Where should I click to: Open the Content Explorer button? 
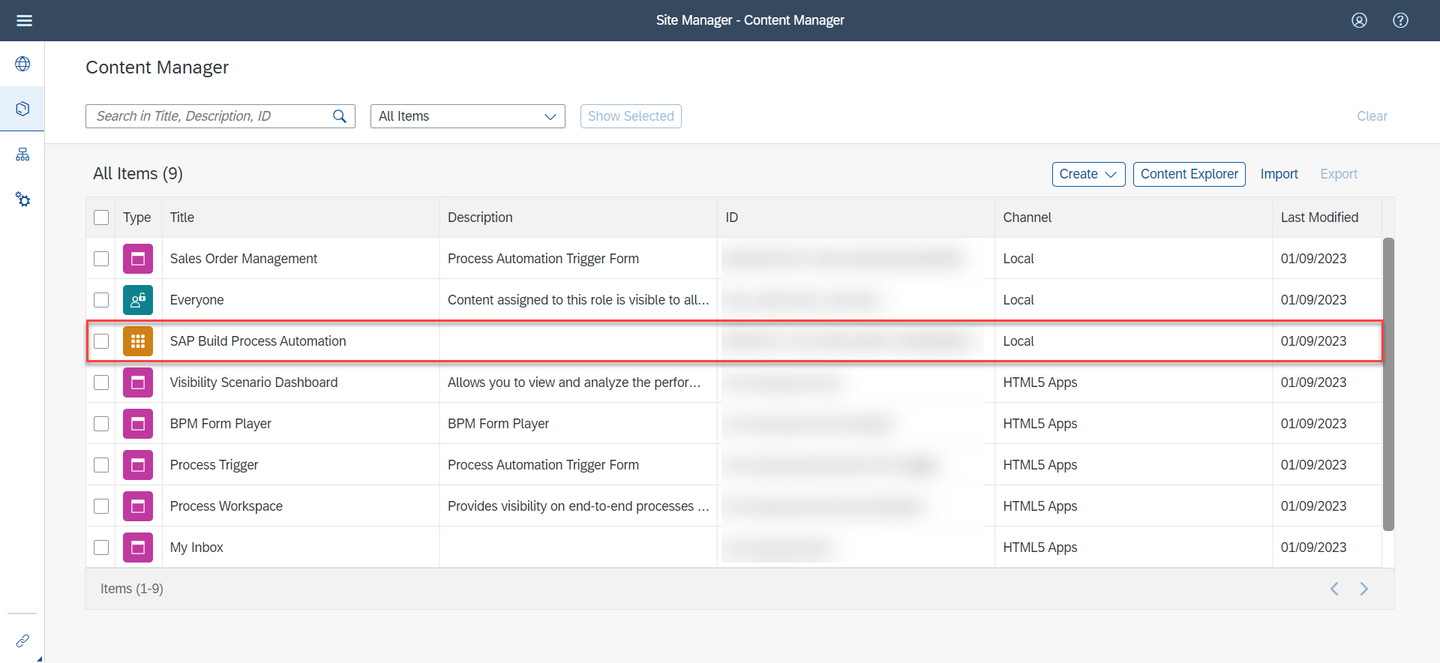1189,174
